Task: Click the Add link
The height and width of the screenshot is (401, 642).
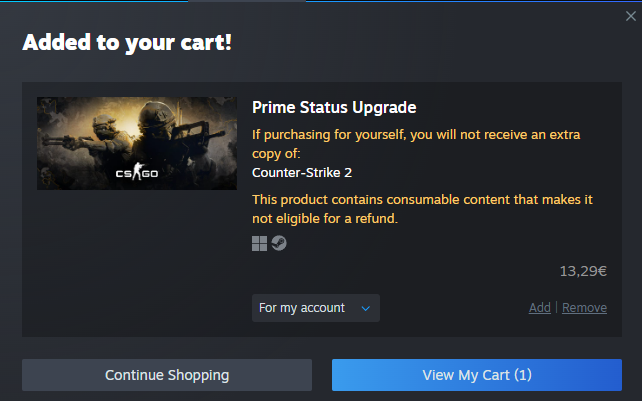Action: 539,308
